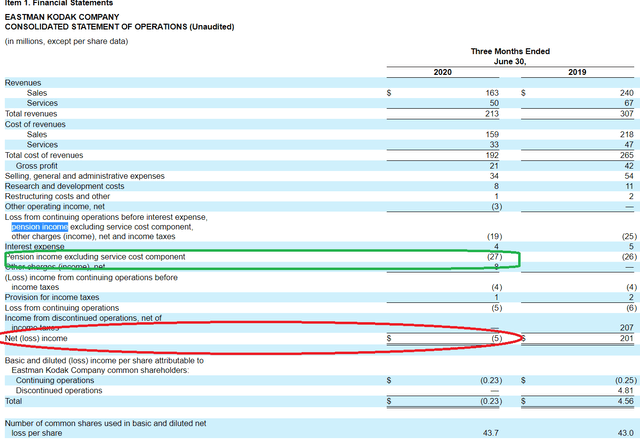Image resolution: width=640 pixels, height=442 pixels.
Task: Select 'Other operating income, net' label
Action: 55,207
